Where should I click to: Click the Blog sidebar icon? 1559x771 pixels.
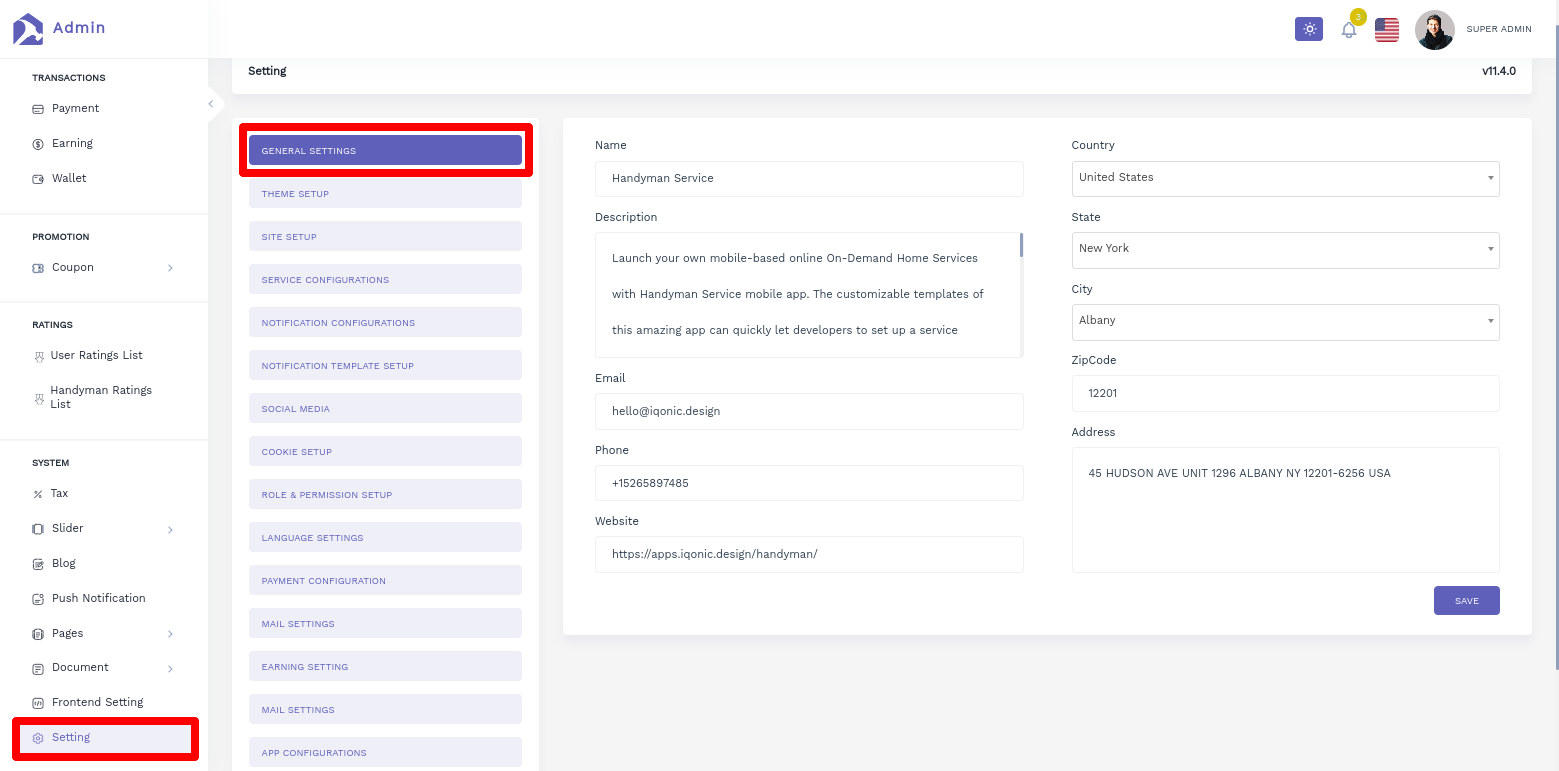(38, 564)
